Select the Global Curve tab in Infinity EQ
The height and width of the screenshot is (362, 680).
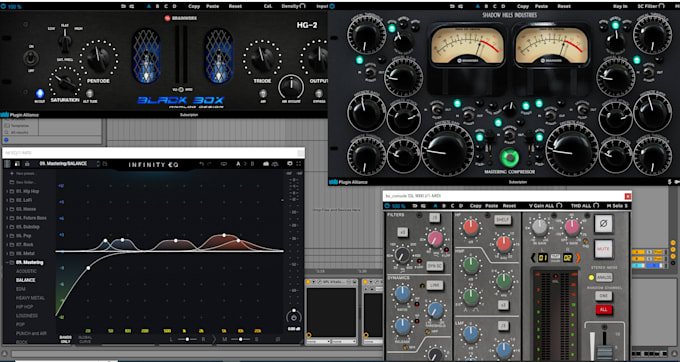85,339
